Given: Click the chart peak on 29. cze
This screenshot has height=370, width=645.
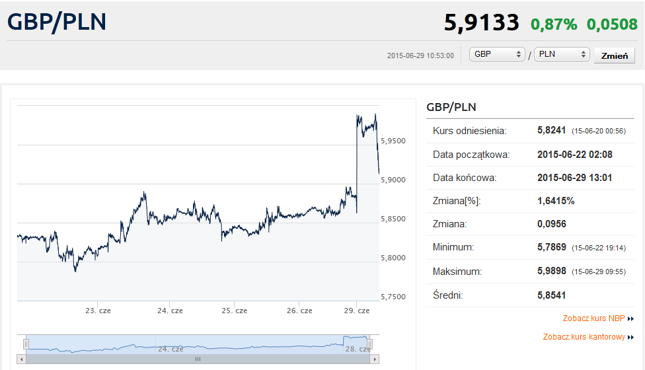Looking at the screenshot, I should pos(375,114).
